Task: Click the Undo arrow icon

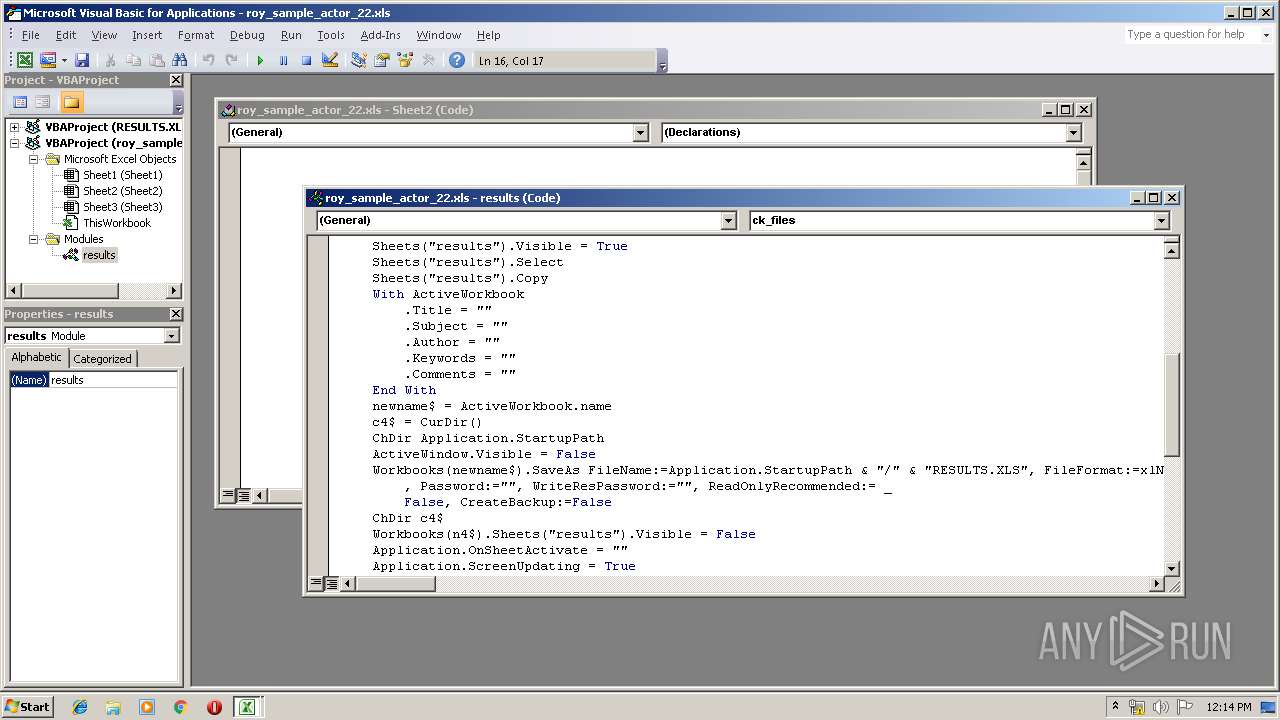Action: coord(209,60)
